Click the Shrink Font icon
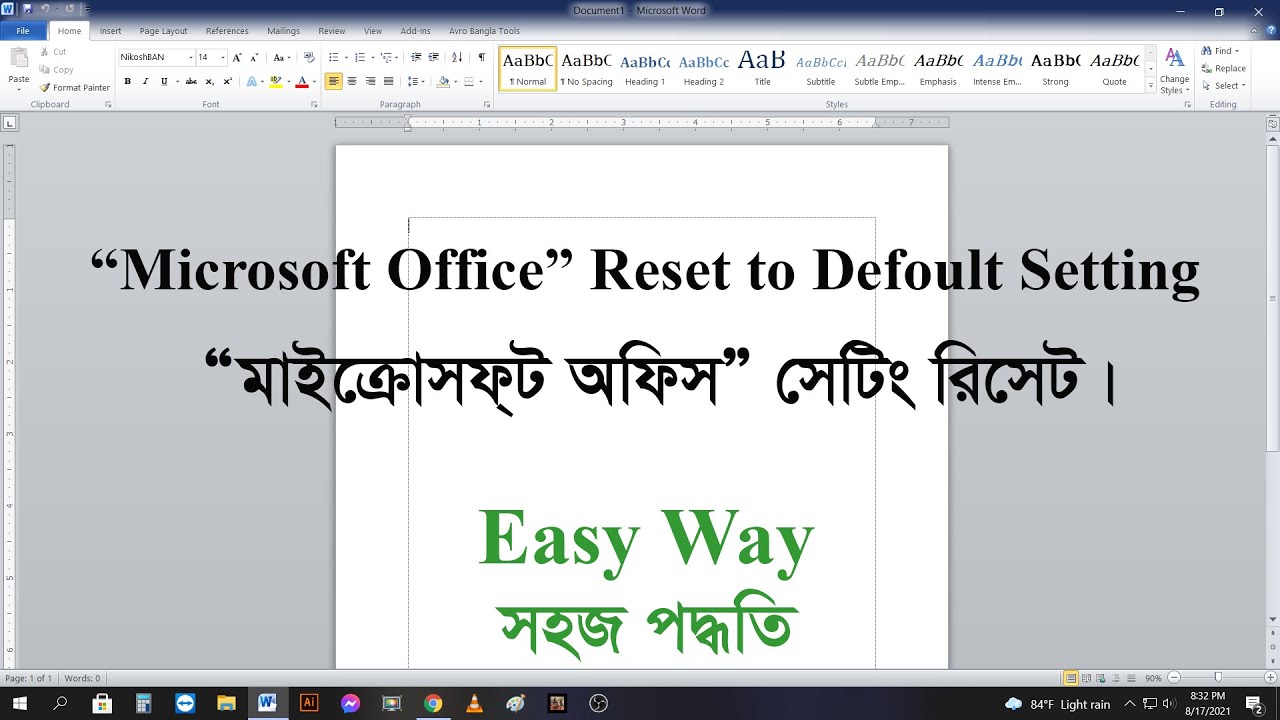This screenshot has width=1280, height=720. (254, 58)
